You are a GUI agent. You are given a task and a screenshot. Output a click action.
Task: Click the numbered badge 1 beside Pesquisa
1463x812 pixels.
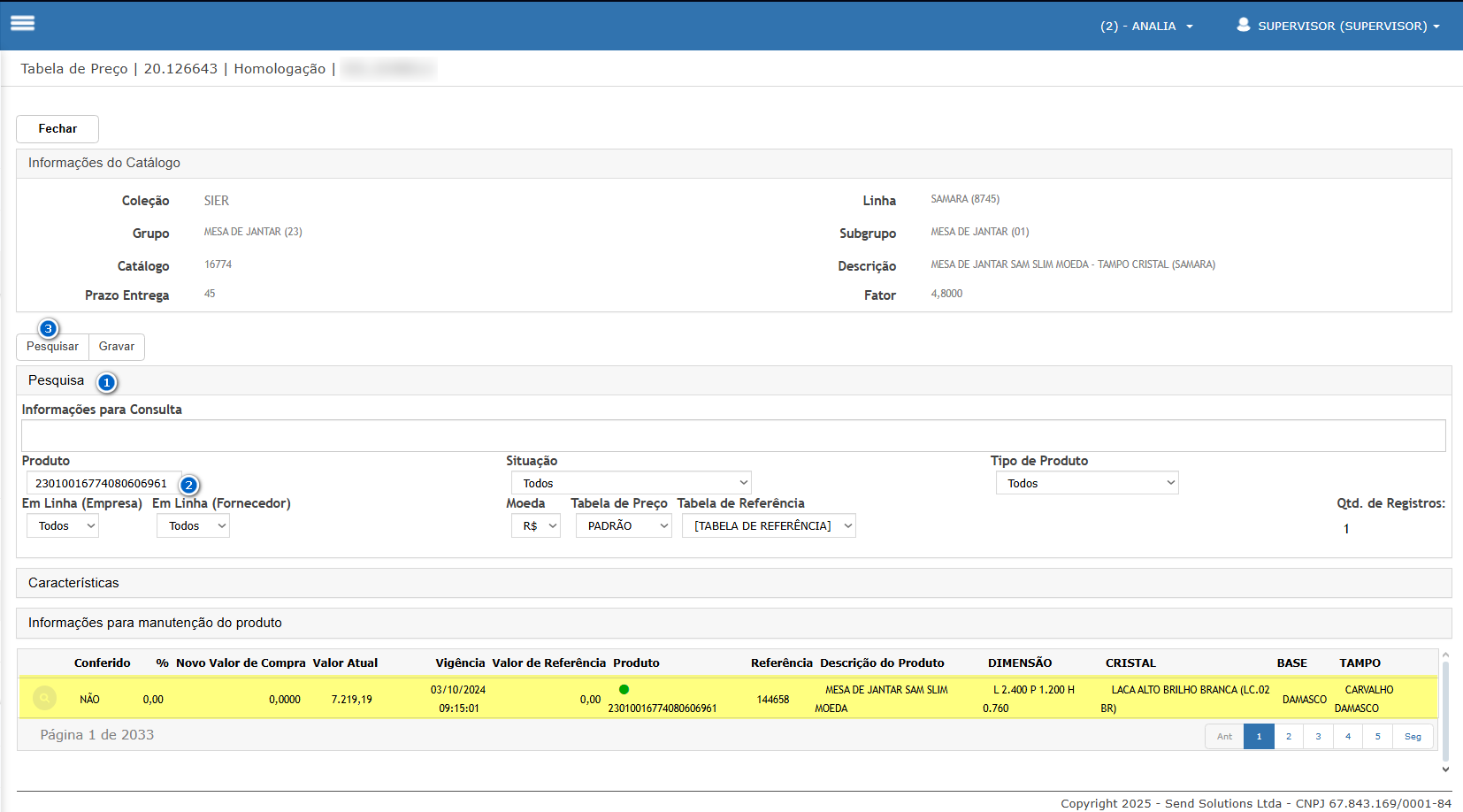[x=107, y=382]
